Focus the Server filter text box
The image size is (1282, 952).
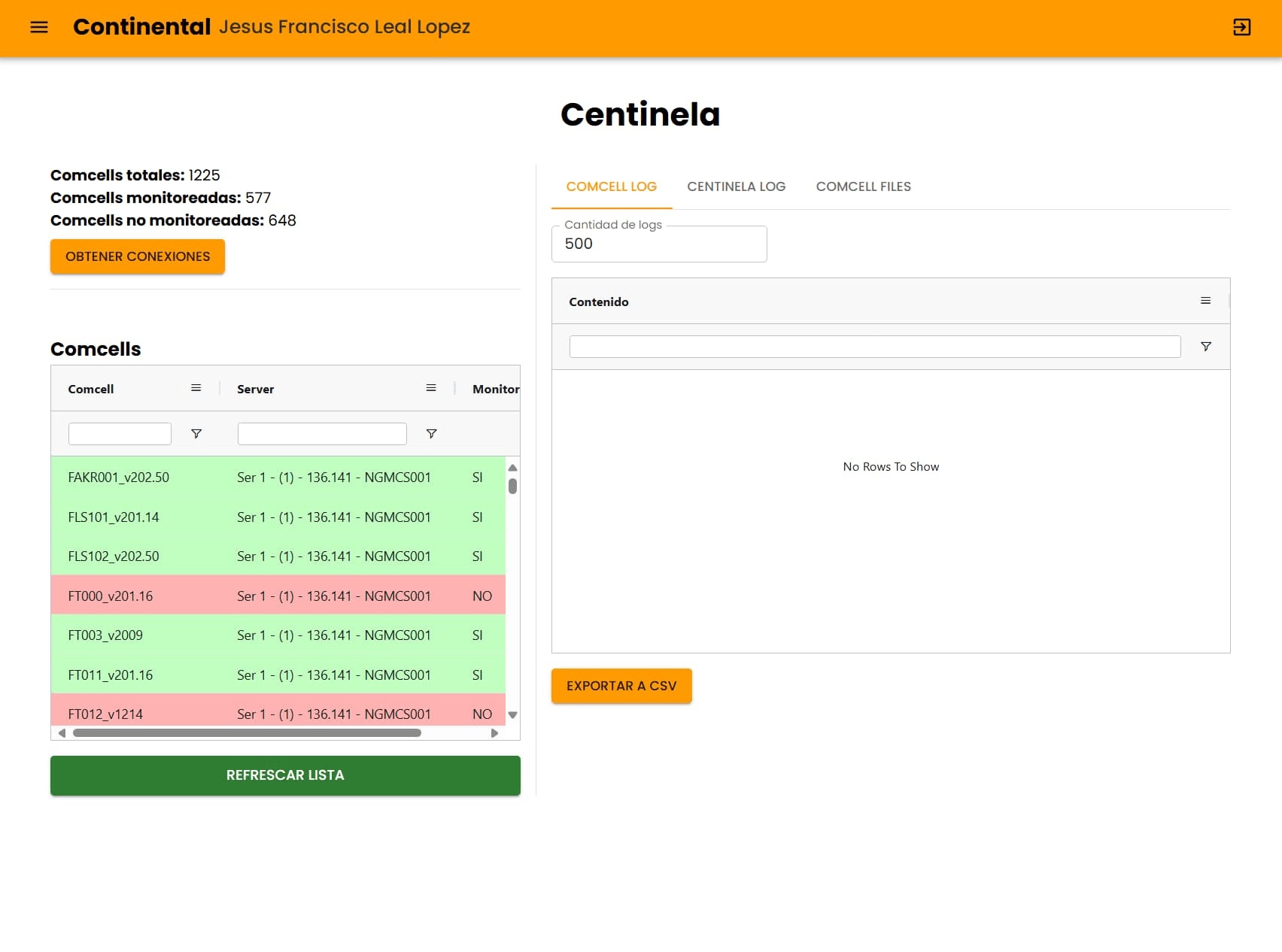322,434
